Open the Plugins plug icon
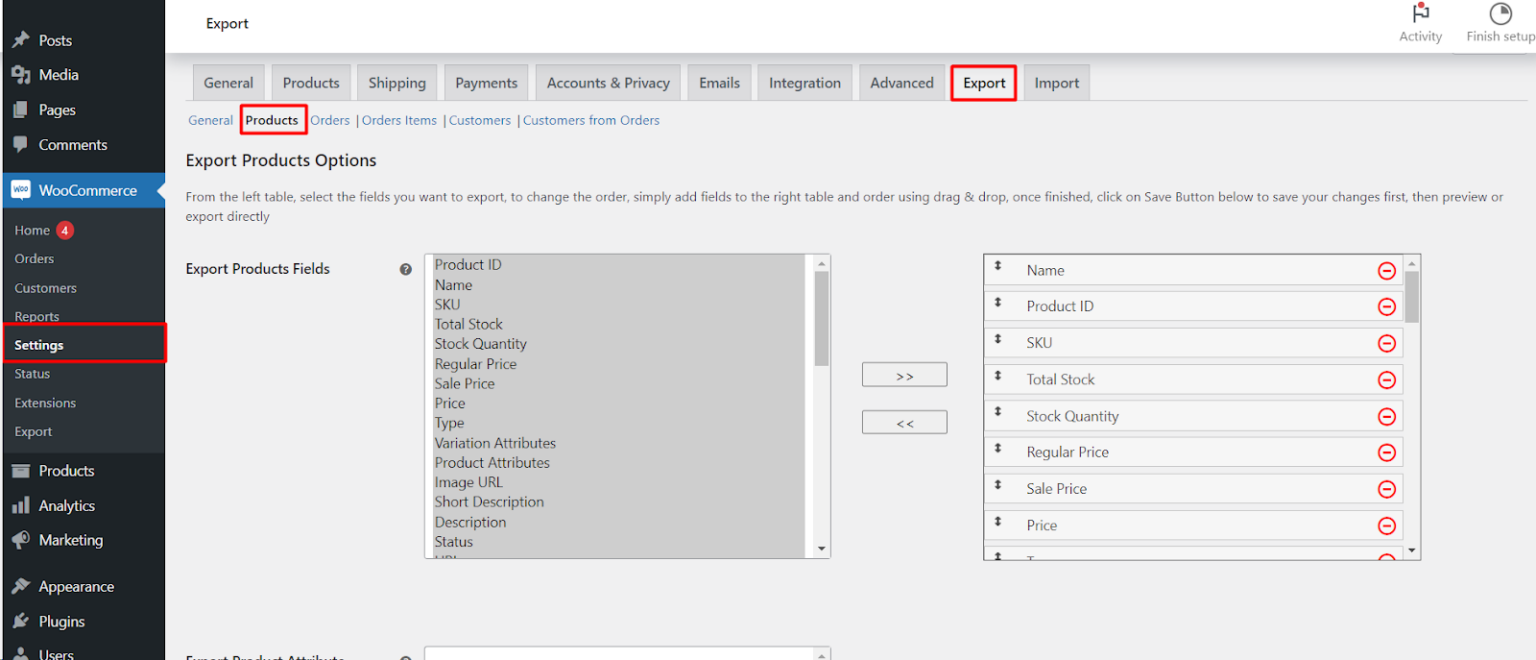This screenshot has height=660, width=1536. pos(22,621)
